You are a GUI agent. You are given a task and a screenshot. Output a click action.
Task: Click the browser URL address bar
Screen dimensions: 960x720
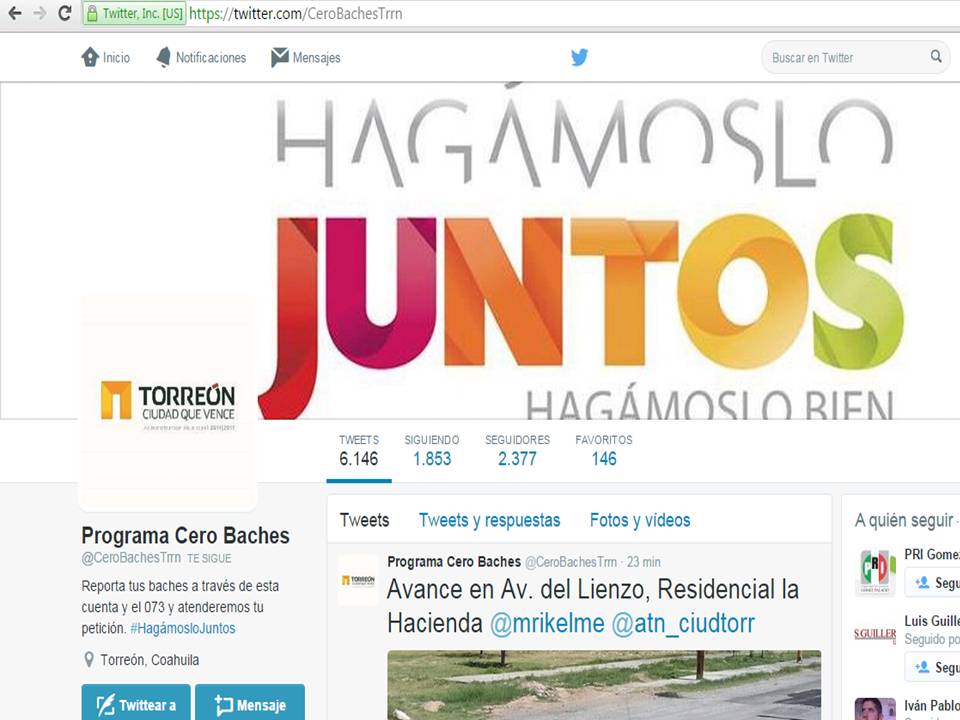click(600, 14)
